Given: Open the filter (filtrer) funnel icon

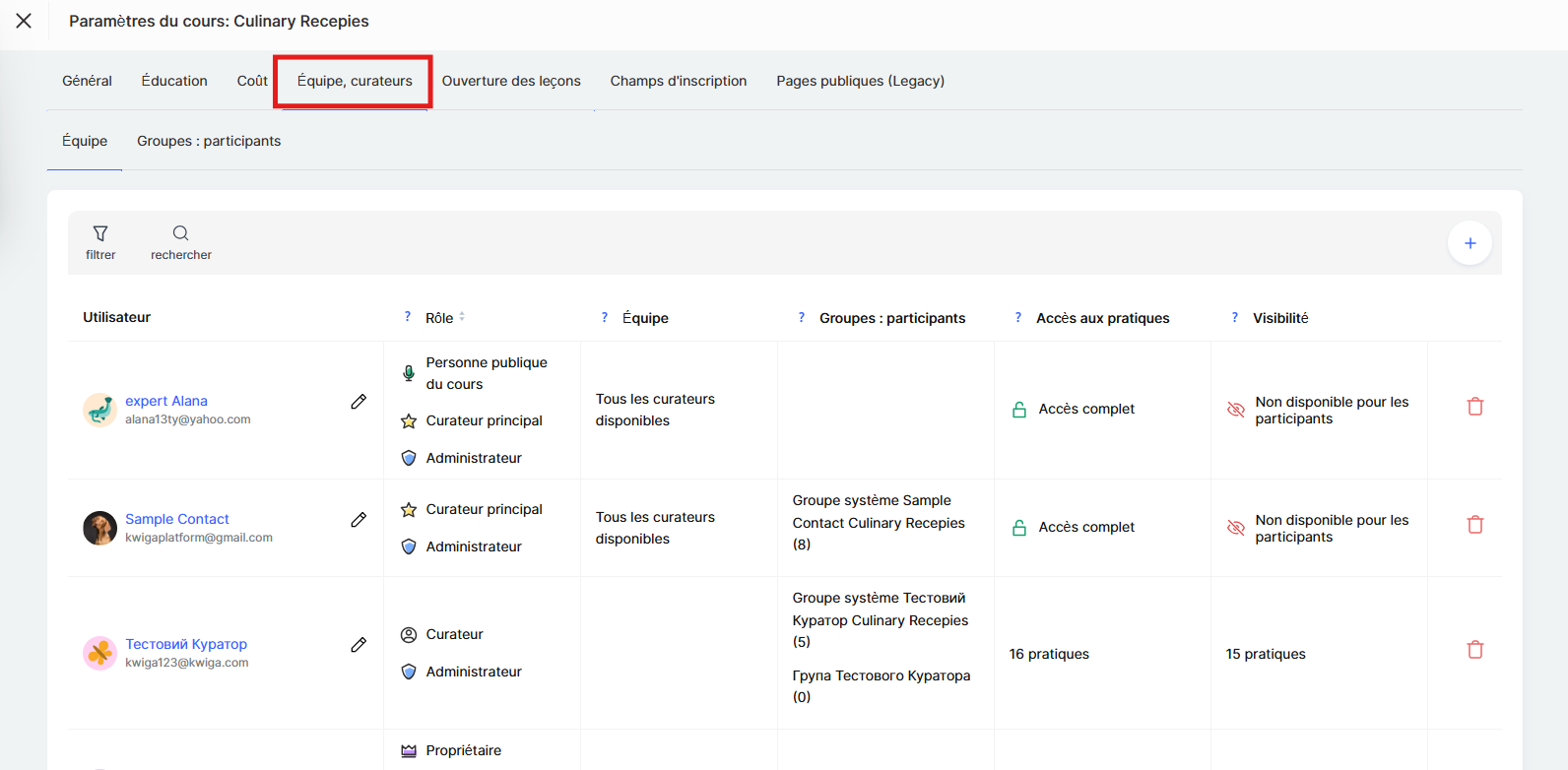Looking at the screenshot, I should (x=99, y=233).
